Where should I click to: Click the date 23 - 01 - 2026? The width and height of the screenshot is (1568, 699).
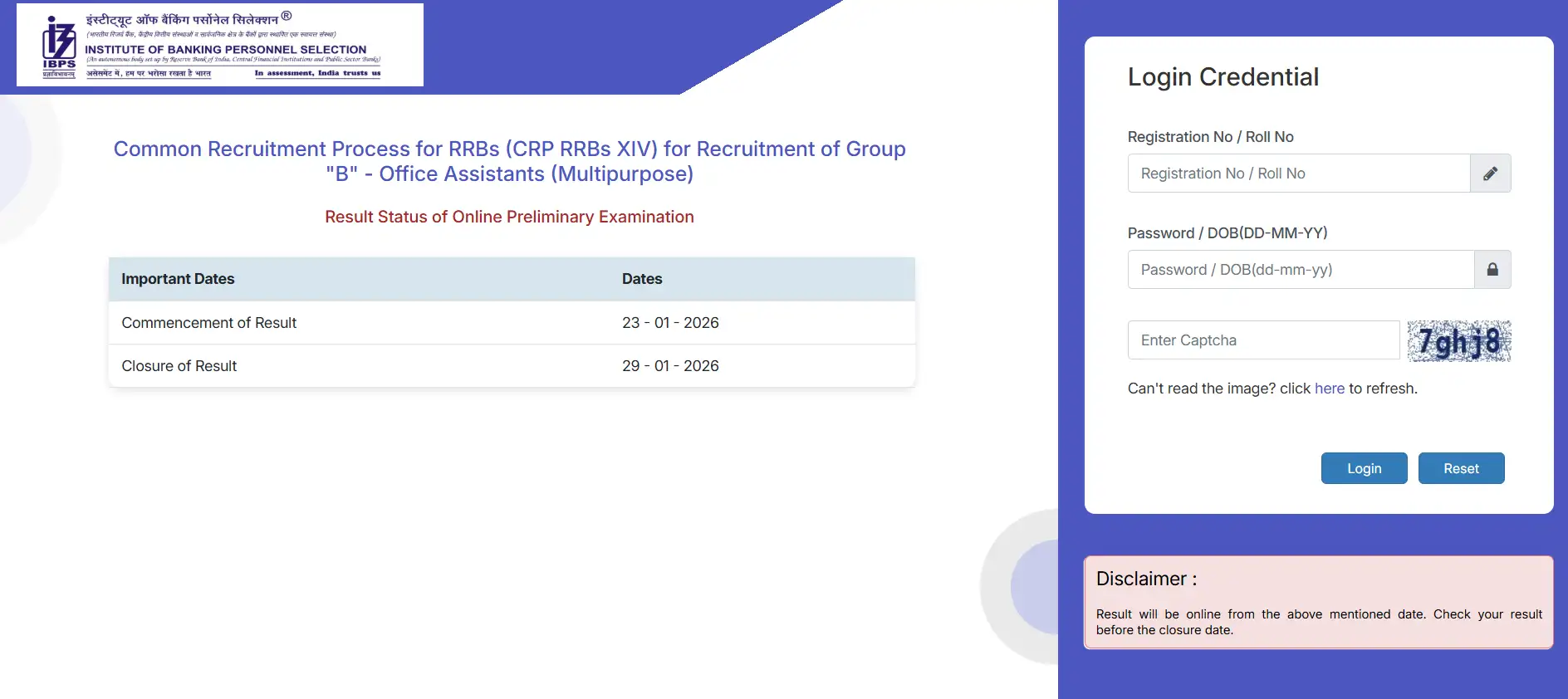point(670,323)
